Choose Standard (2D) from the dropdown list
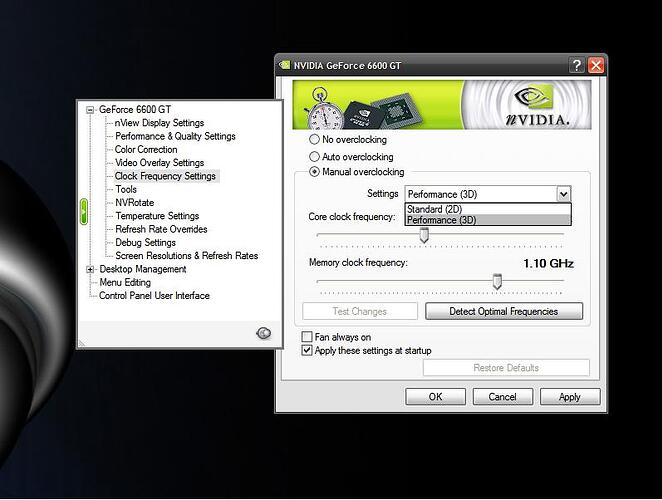This screenshot has height=500, width=662. [x=488, y=209]
